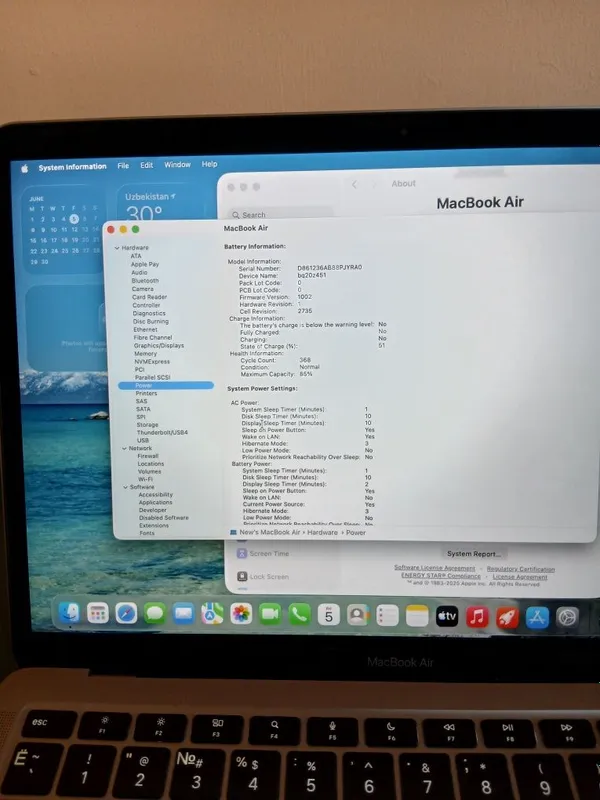Launch Safari from the Dock
600x800 pixels.
126,613
